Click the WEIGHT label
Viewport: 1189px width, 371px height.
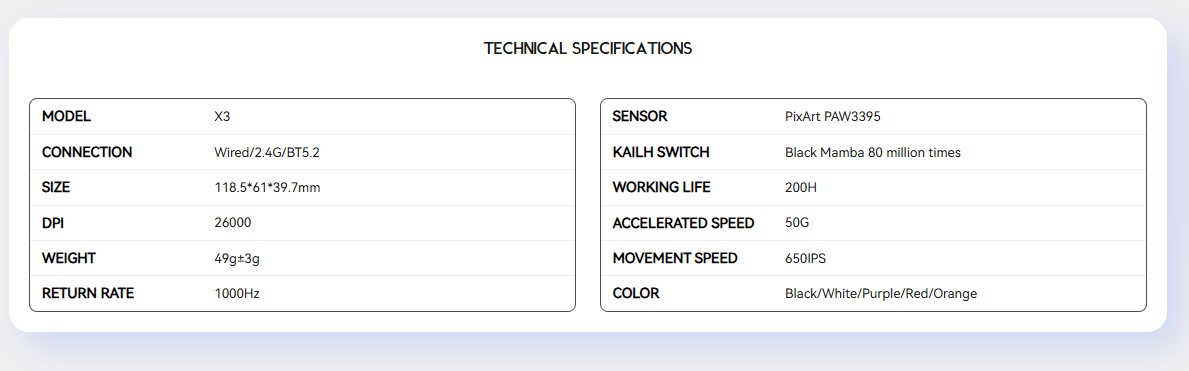(x=69, y=258)
